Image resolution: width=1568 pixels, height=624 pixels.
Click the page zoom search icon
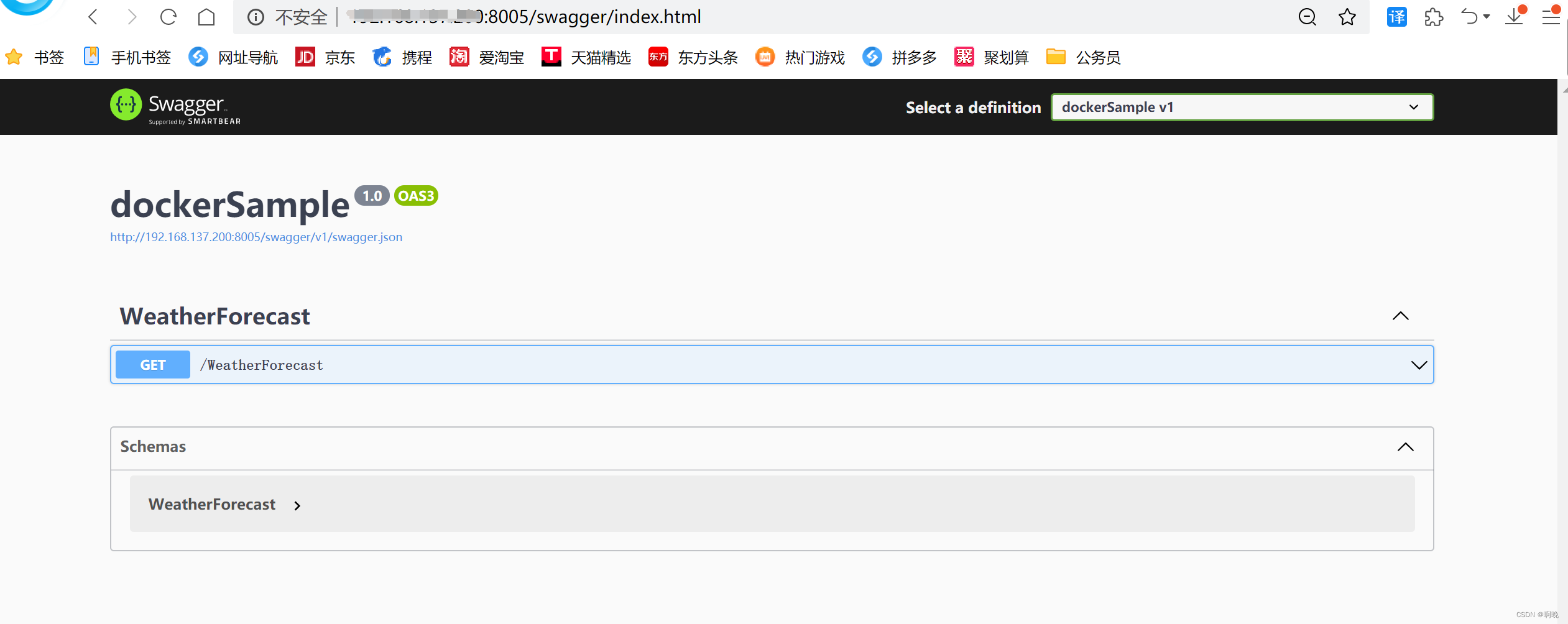coord(1307,17)
